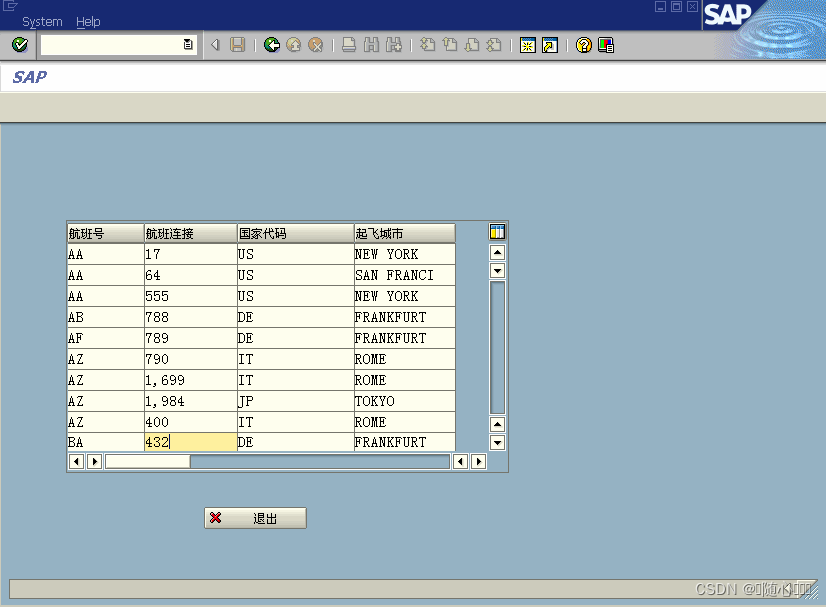Click the Enter (green checkmark) icon
826x607 pixels.
point(18,44)
